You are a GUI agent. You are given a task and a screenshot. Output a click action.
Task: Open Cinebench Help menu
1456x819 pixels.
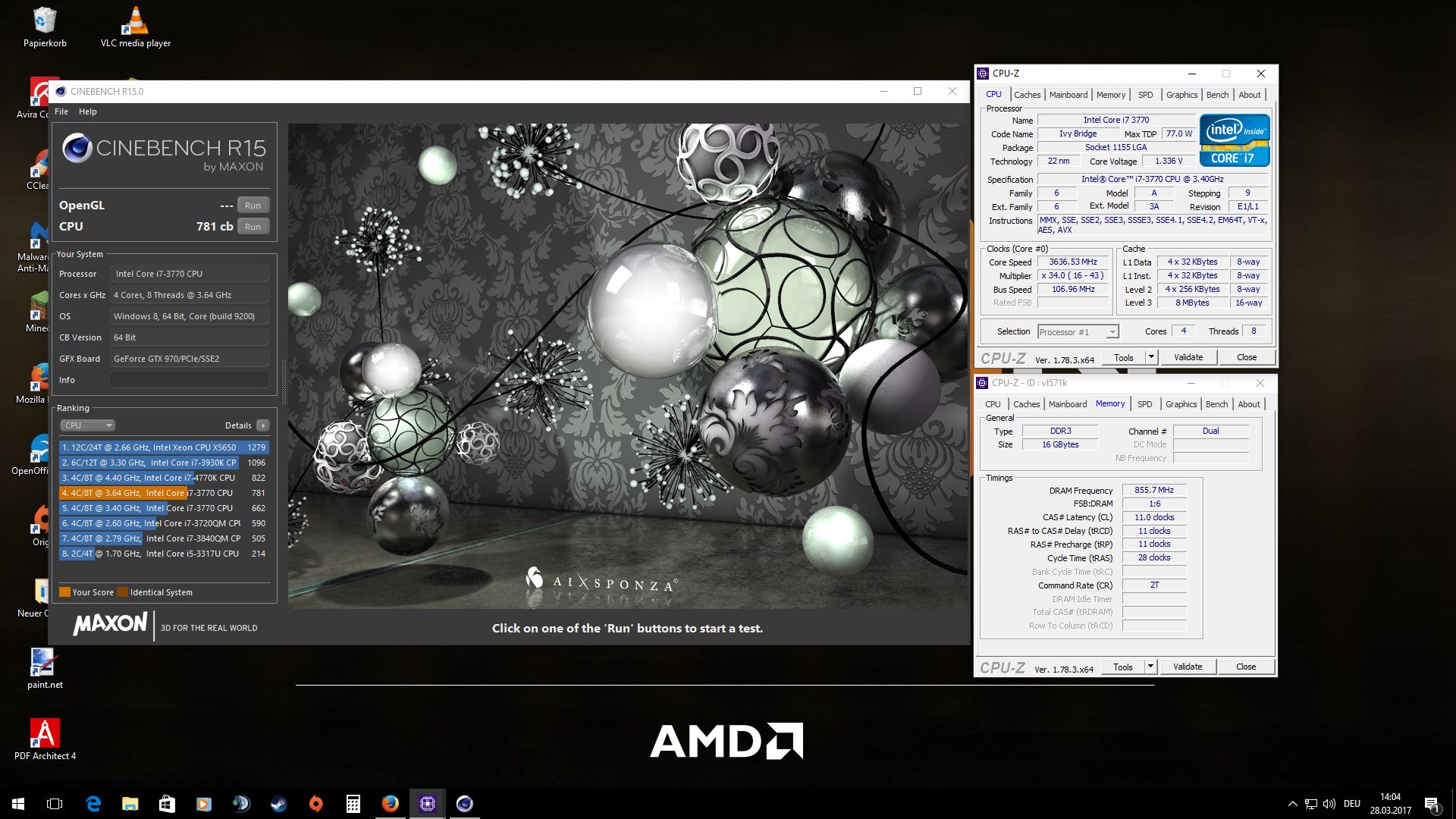(x=88, y=111)
